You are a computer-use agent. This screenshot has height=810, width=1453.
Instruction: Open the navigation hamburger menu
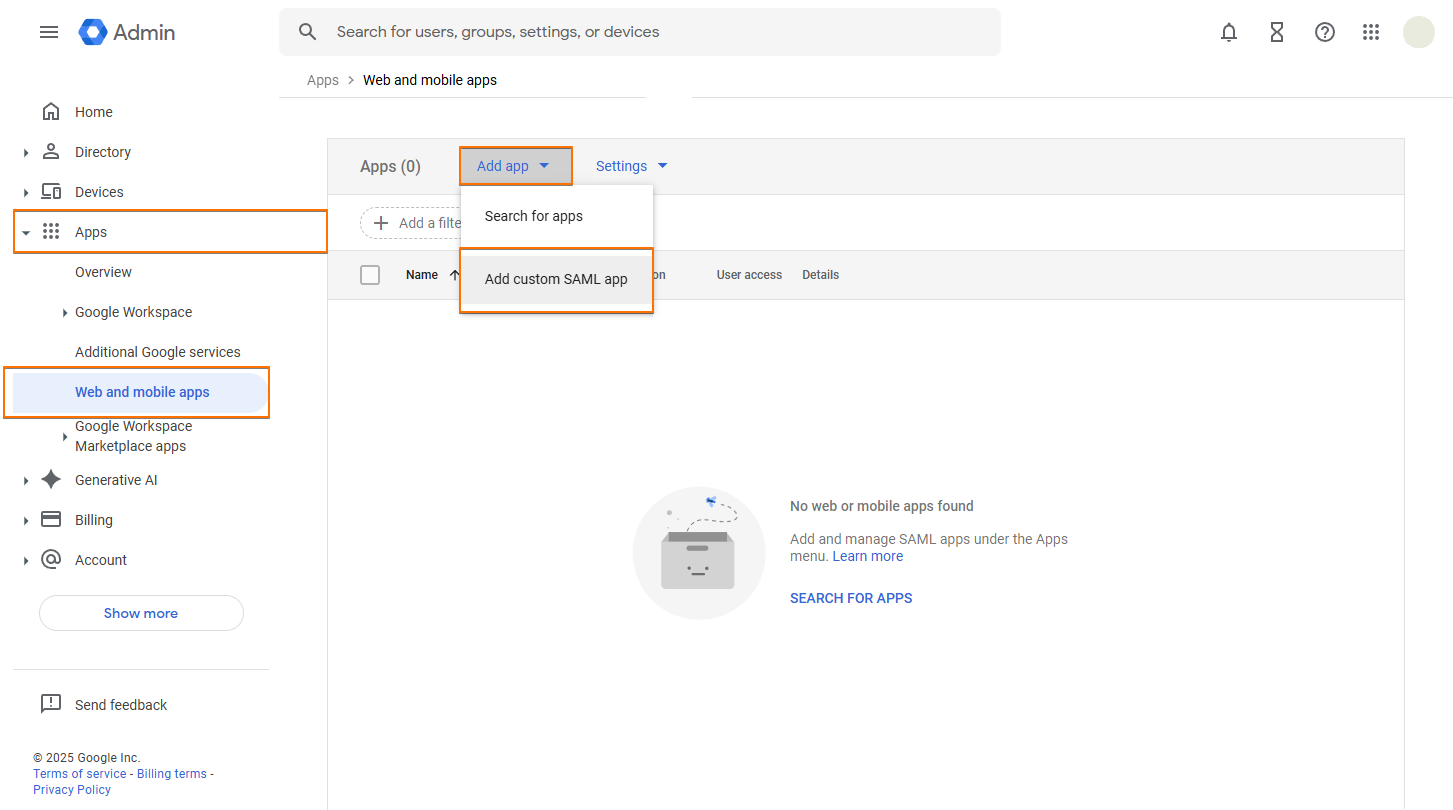[48, 31]
